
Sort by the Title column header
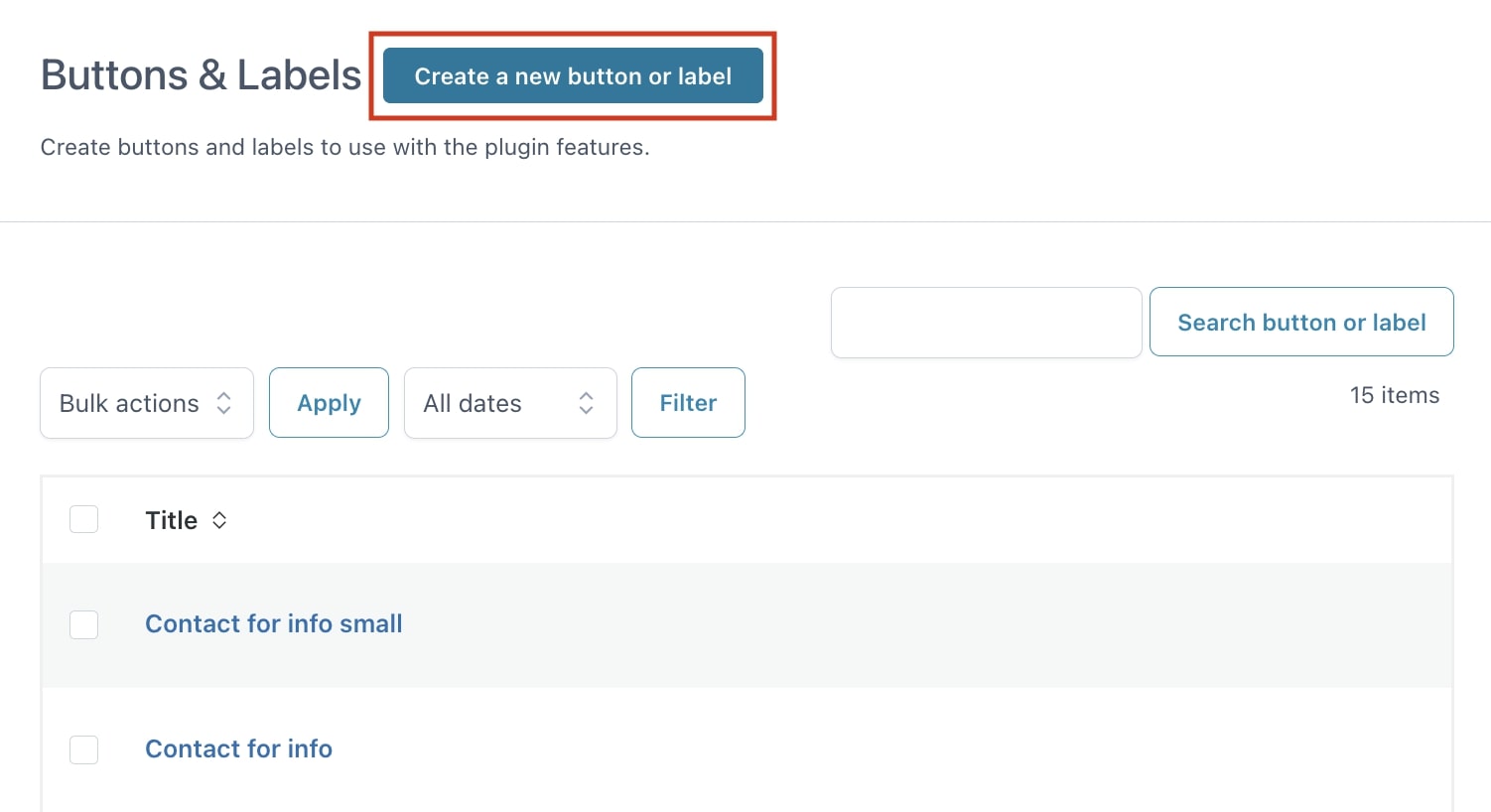(172, 520)
